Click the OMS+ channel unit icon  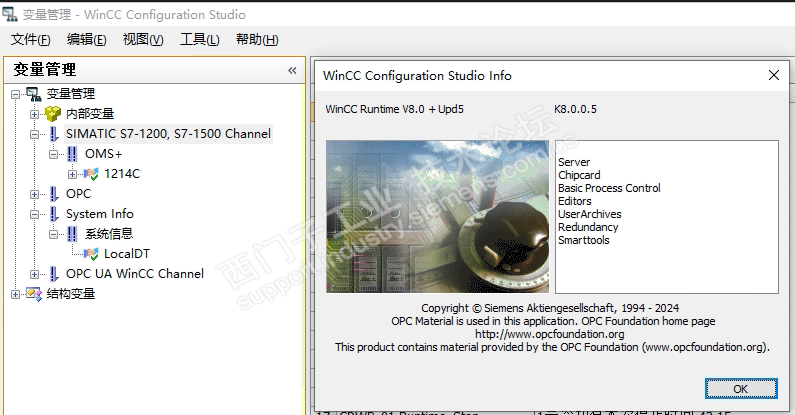coord(72,154)
